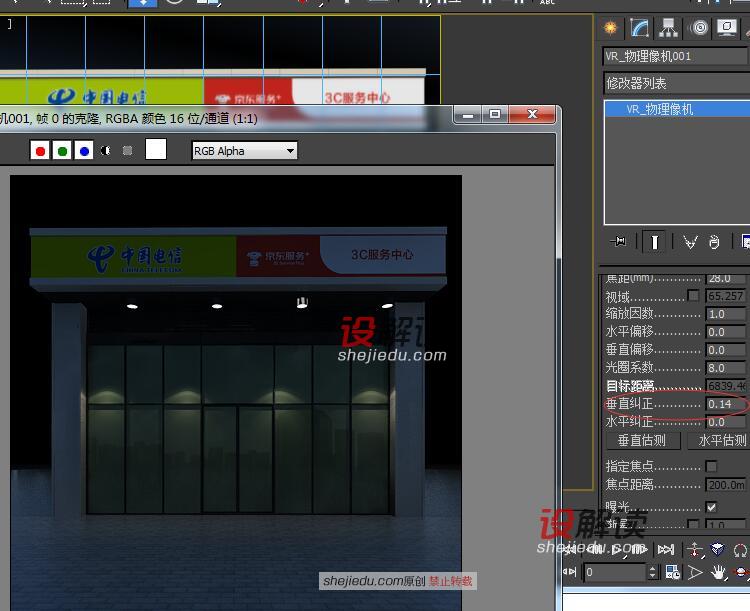Click the Pin Stack icon
Image resolution: width=750 pixels, height=611 pixels.
pos(618,241)
